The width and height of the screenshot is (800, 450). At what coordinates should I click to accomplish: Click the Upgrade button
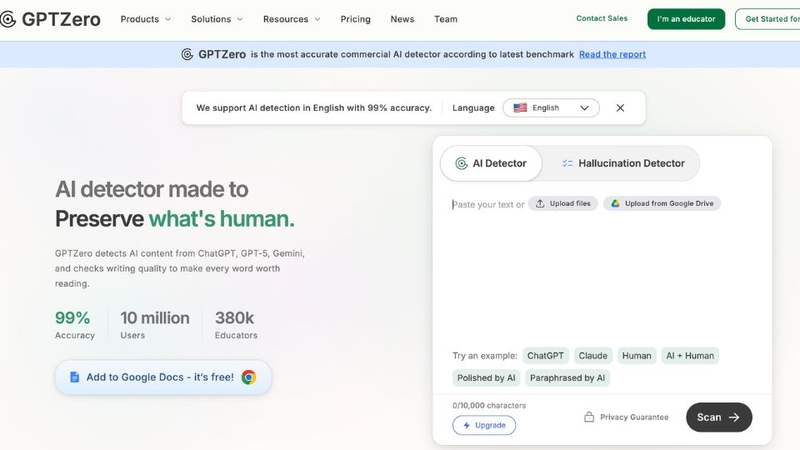[x=484, y=426]
